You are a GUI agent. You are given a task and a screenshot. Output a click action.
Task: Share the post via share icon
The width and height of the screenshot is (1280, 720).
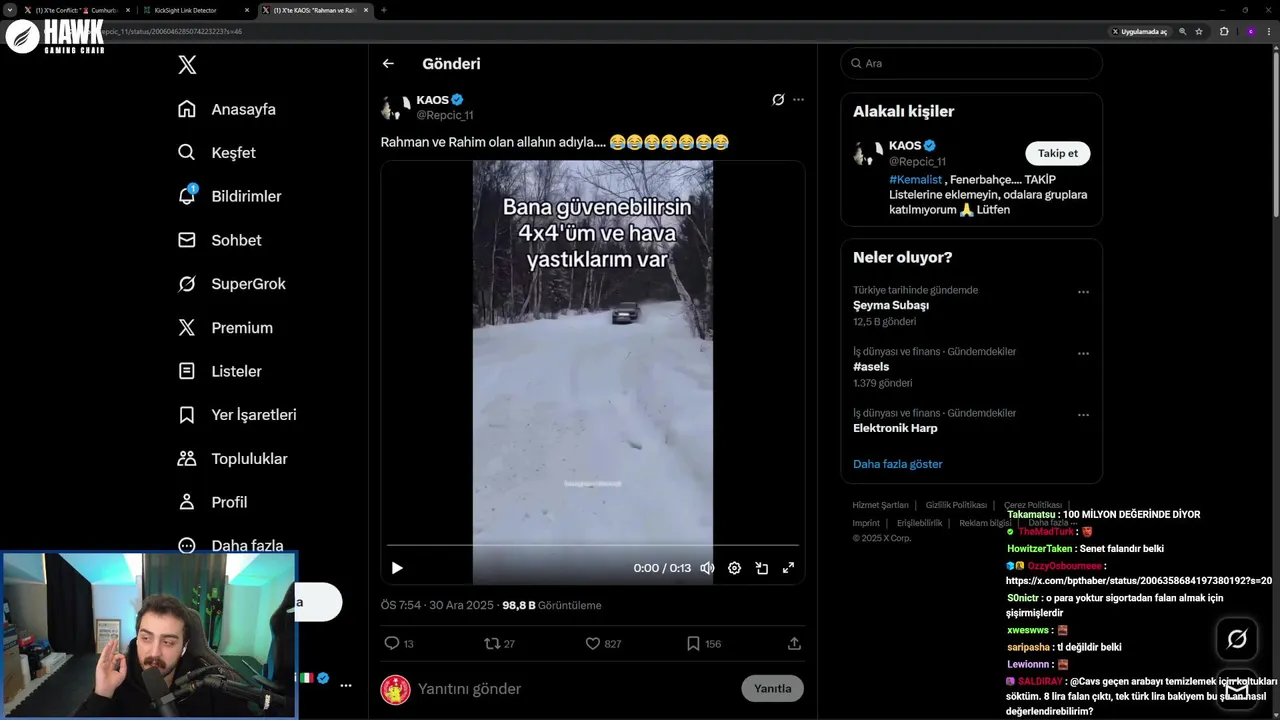pyautogui.click(x=794, y=644)
